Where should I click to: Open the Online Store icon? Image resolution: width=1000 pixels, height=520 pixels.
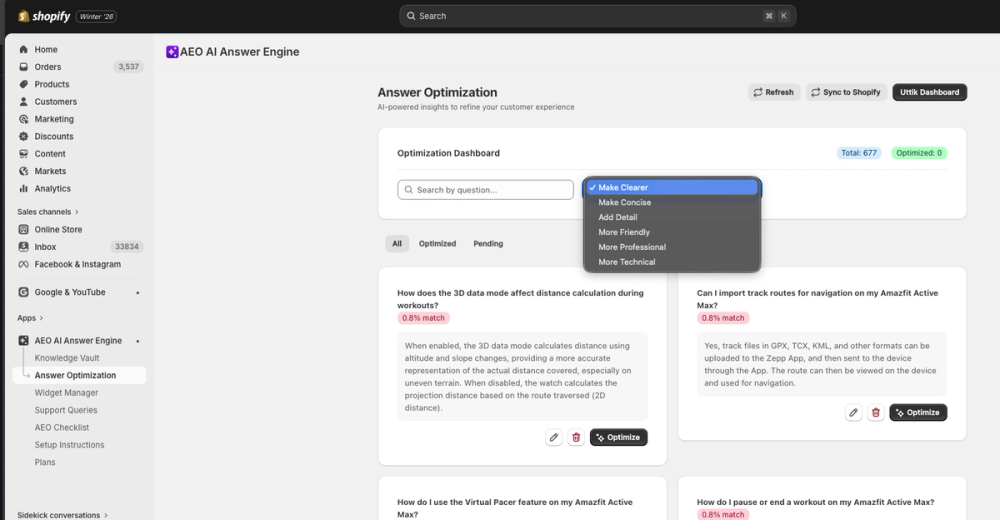tap(24, 229)
